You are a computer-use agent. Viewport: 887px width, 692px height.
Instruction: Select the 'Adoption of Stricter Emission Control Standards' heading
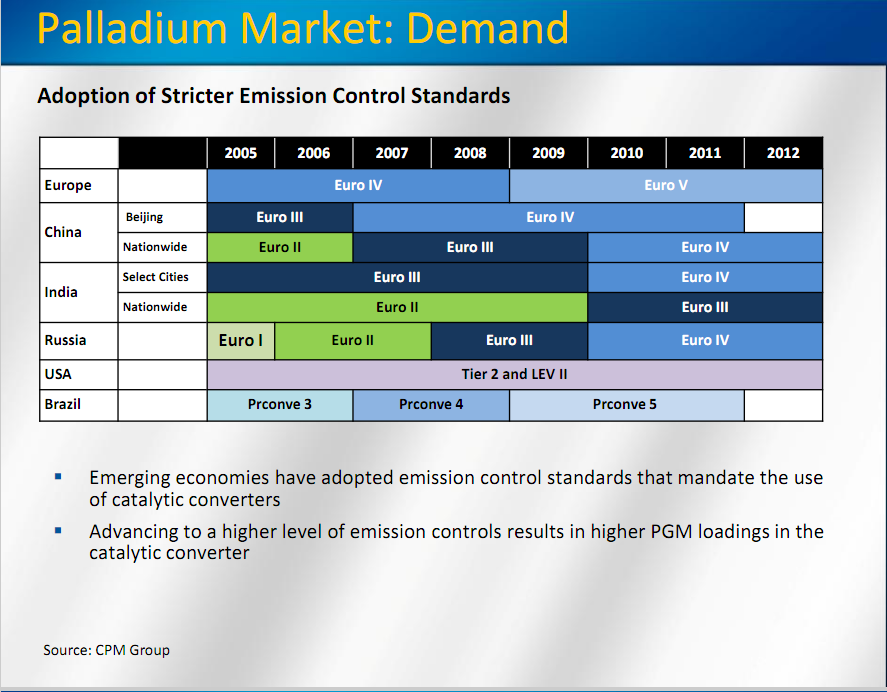click(273, 96)
